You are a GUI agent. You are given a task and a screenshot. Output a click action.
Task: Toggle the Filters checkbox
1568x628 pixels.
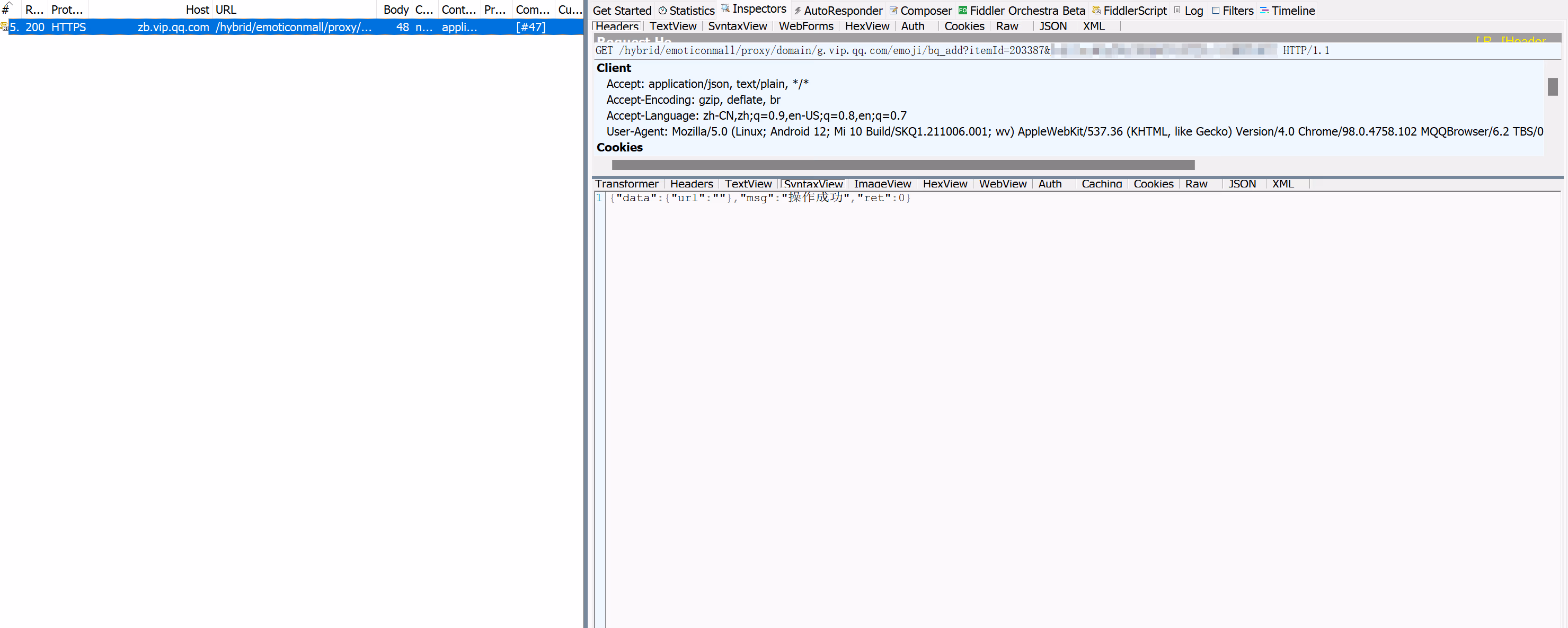coord(1216,11)
